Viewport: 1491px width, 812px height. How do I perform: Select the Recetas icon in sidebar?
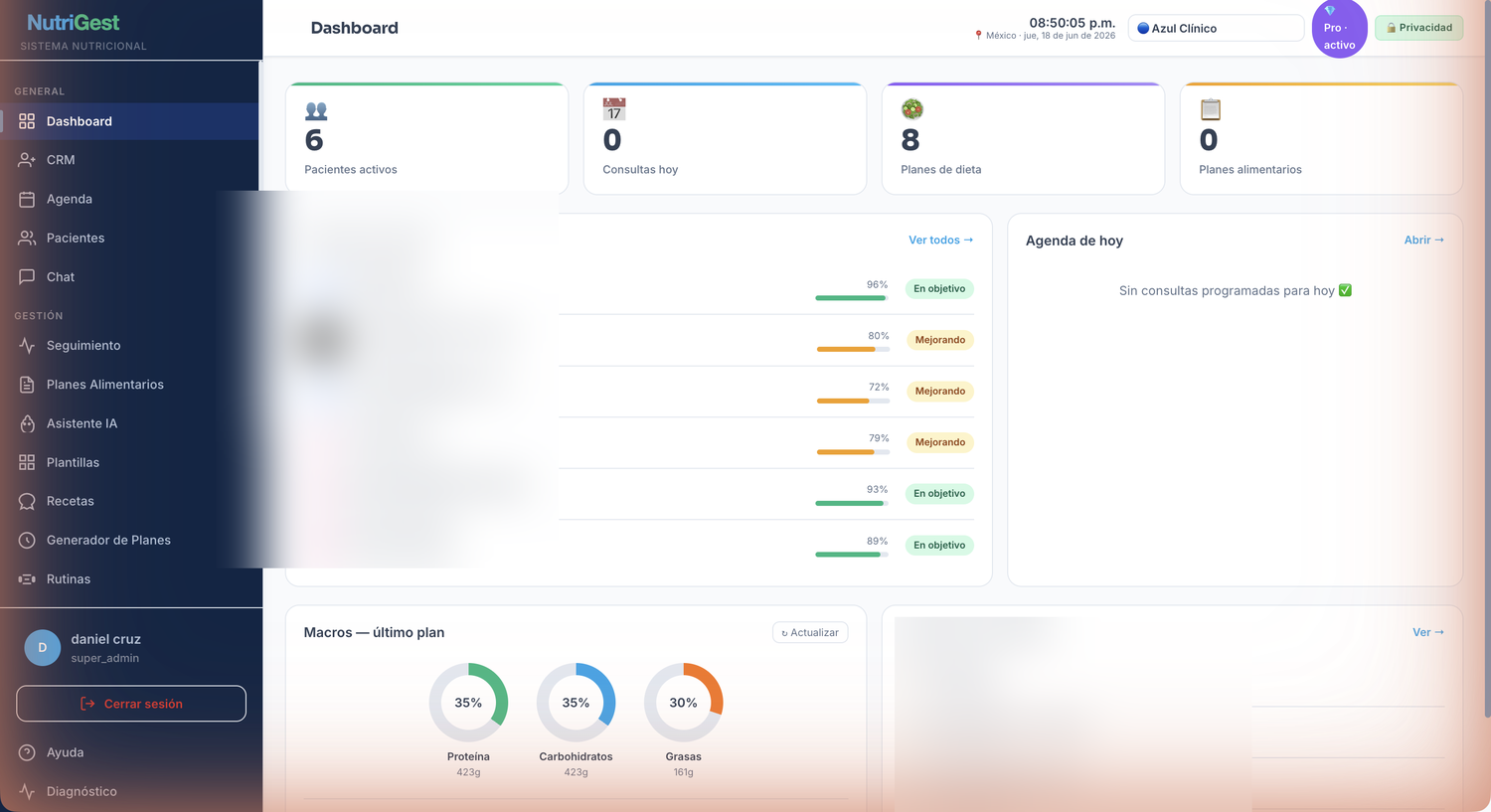(27, 502)
